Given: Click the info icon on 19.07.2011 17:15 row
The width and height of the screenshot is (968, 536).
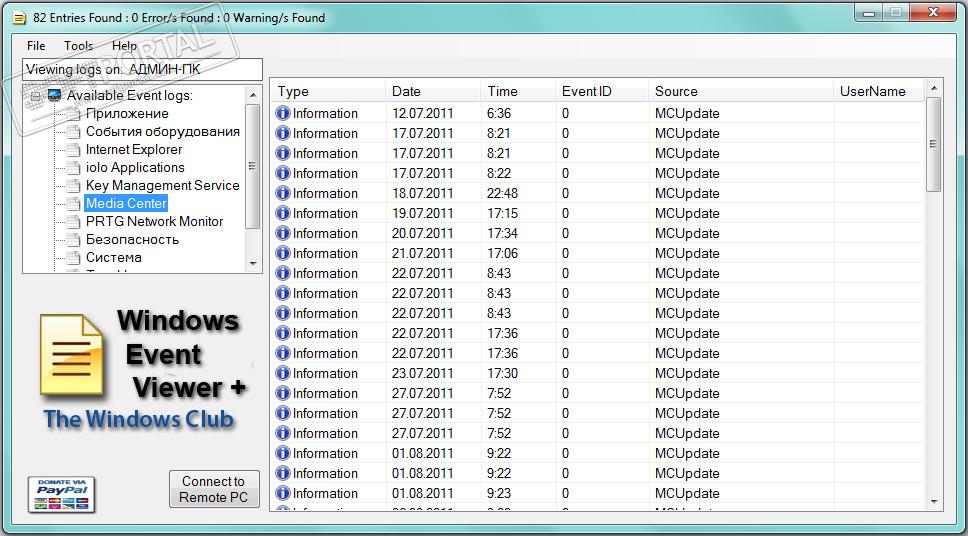Looking at the screenshot, I should 283,213.
